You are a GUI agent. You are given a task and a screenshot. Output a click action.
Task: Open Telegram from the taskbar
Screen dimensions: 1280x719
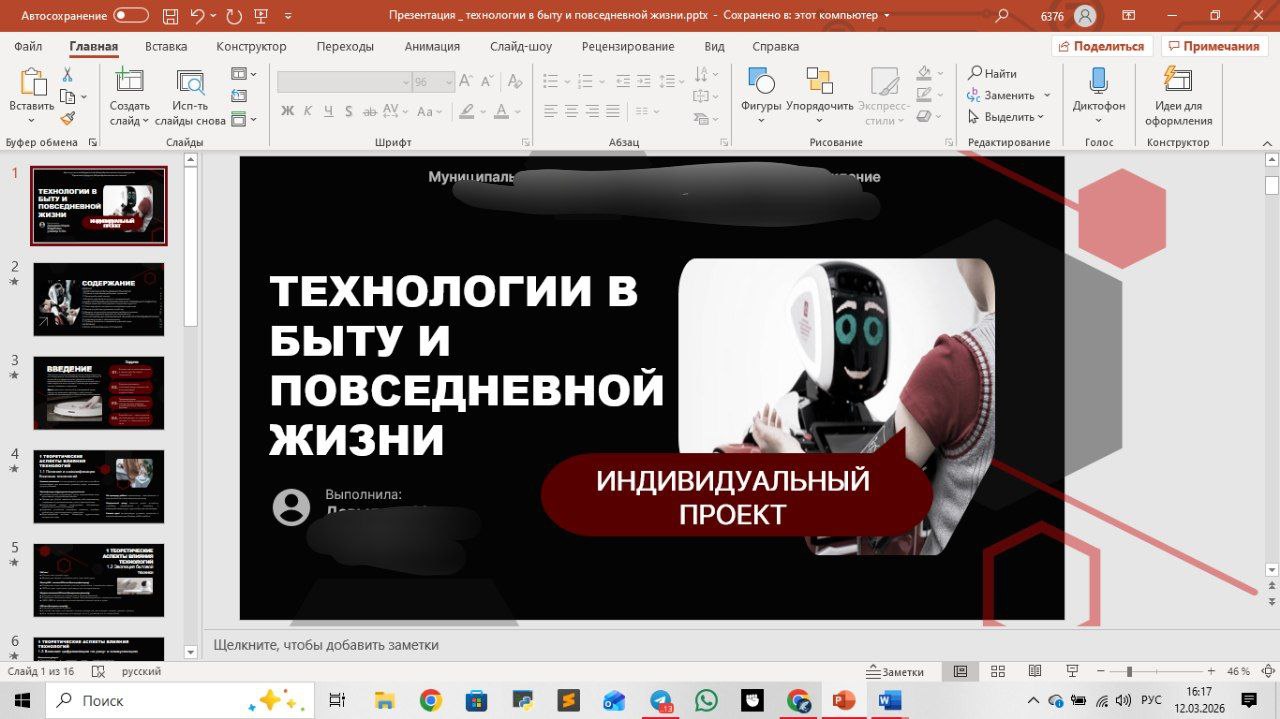[661, 701]
